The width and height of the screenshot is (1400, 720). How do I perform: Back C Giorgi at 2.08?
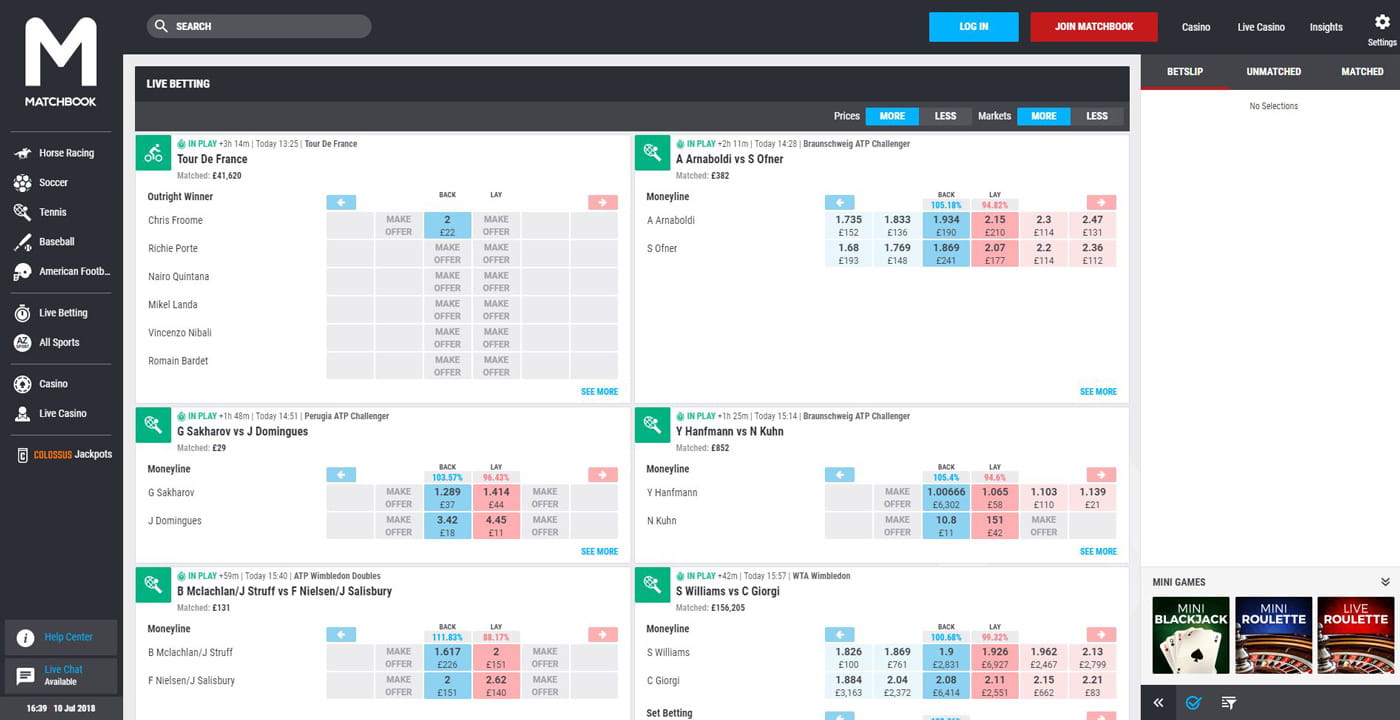click(x=946, y=685)
